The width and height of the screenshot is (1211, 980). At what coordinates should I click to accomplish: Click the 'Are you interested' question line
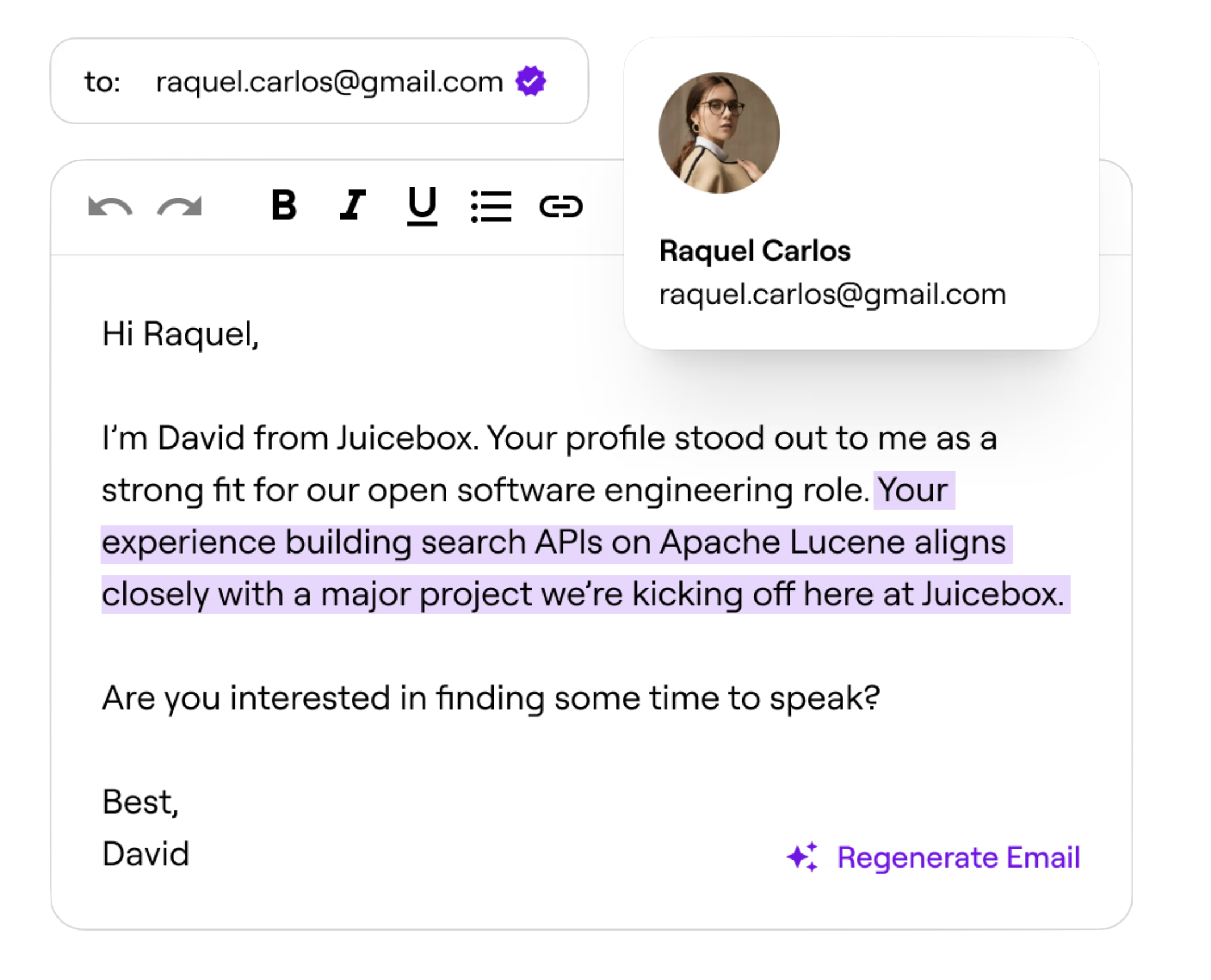coord(491,698)
